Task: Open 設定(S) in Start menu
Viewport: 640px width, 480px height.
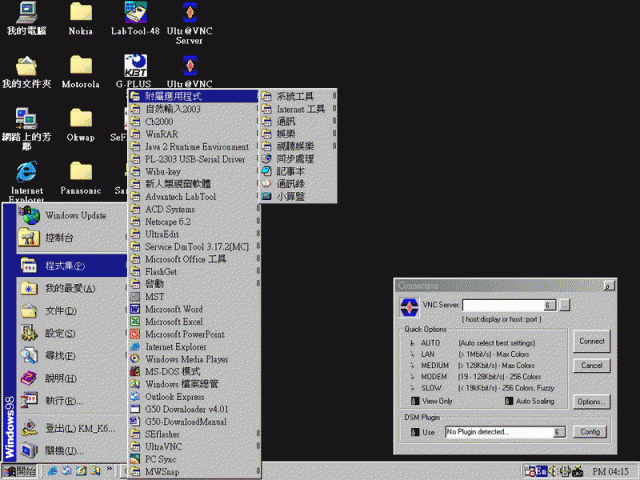Action: (72, 333)
